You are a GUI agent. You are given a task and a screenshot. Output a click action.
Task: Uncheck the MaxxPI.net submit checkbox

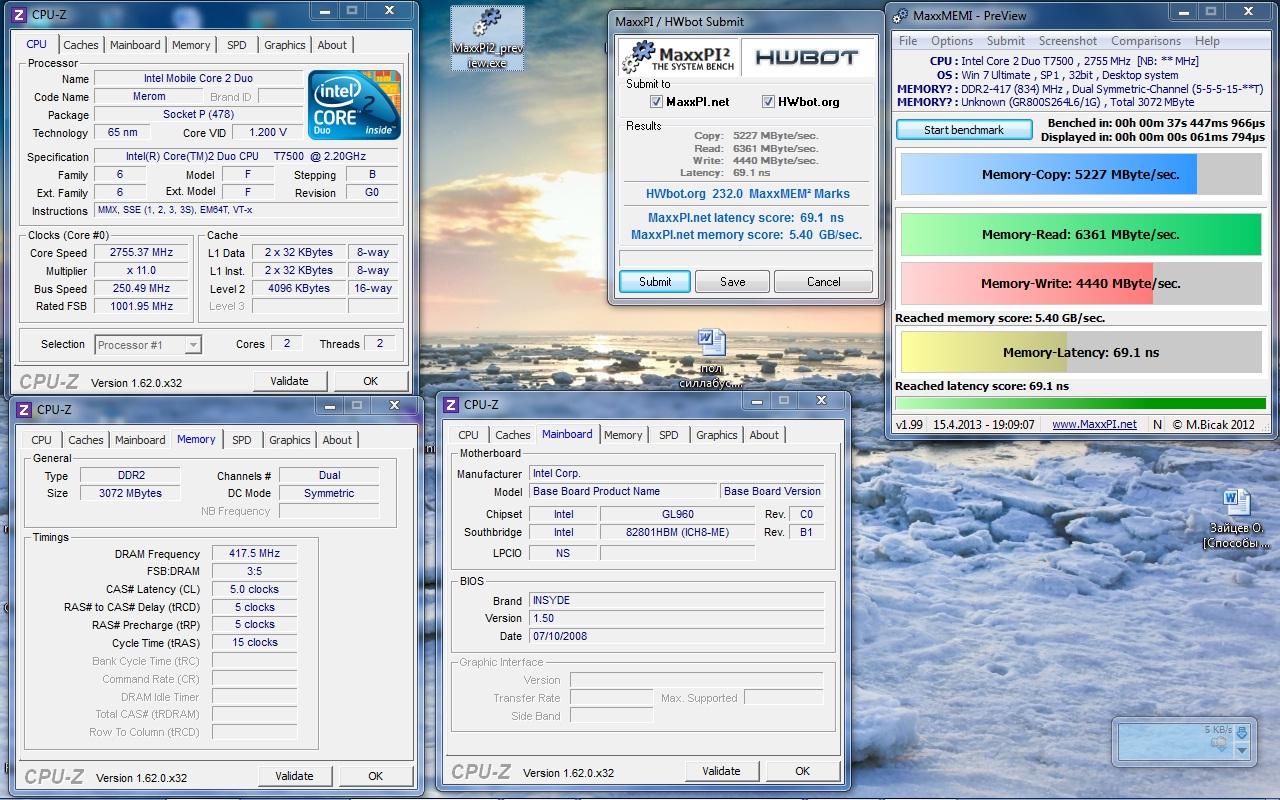[657, 102]
